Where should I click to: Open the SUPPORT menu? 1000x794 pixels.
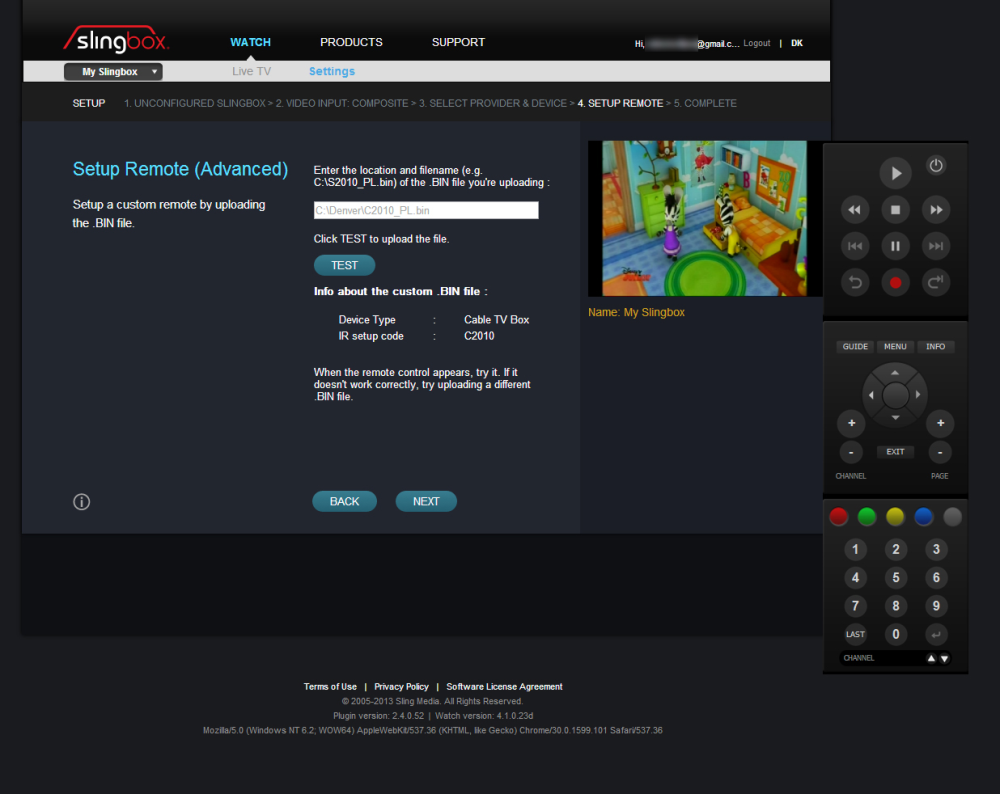click(x=458, y=42)
